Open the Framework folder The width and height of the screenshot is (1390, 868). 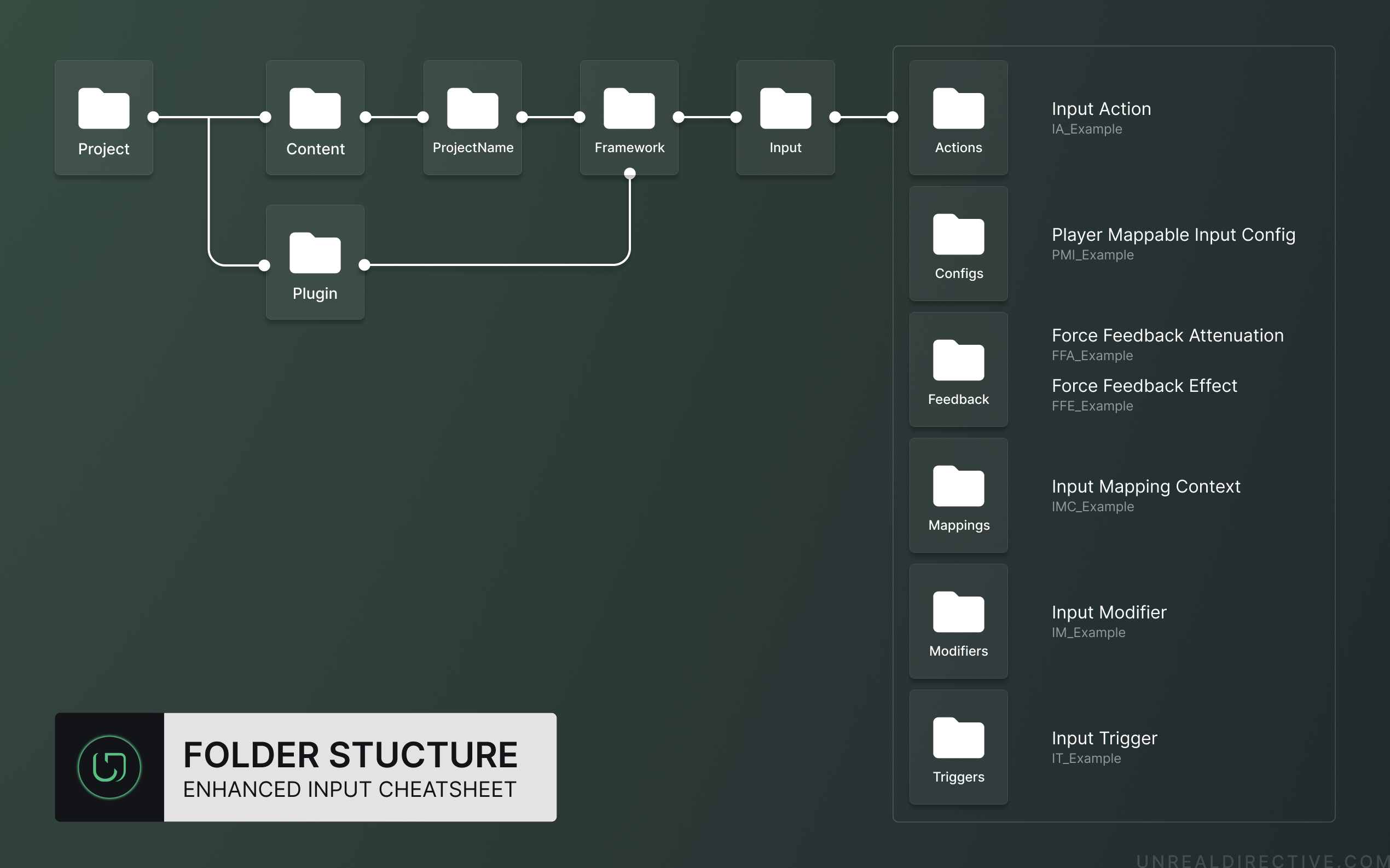pos(629,108)
